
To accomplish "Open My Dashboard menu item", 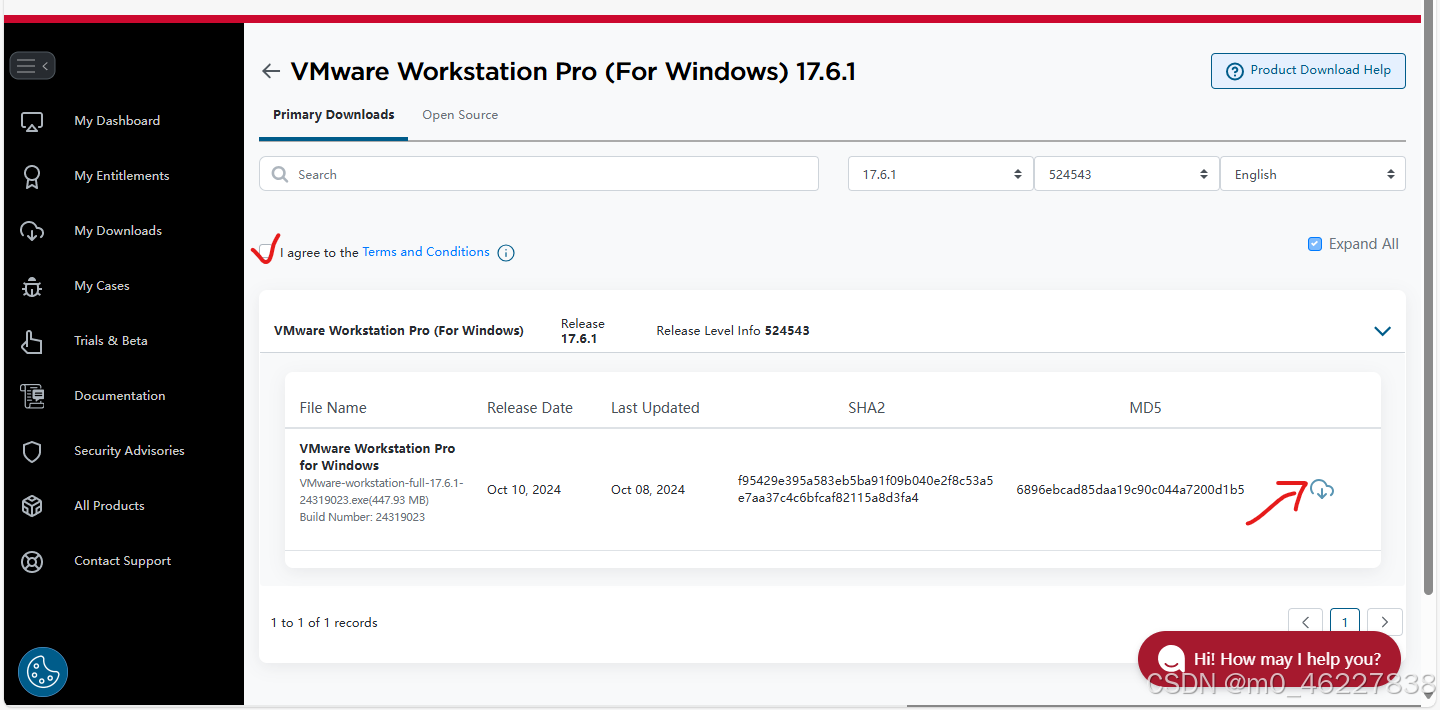I will click(117, 121).
